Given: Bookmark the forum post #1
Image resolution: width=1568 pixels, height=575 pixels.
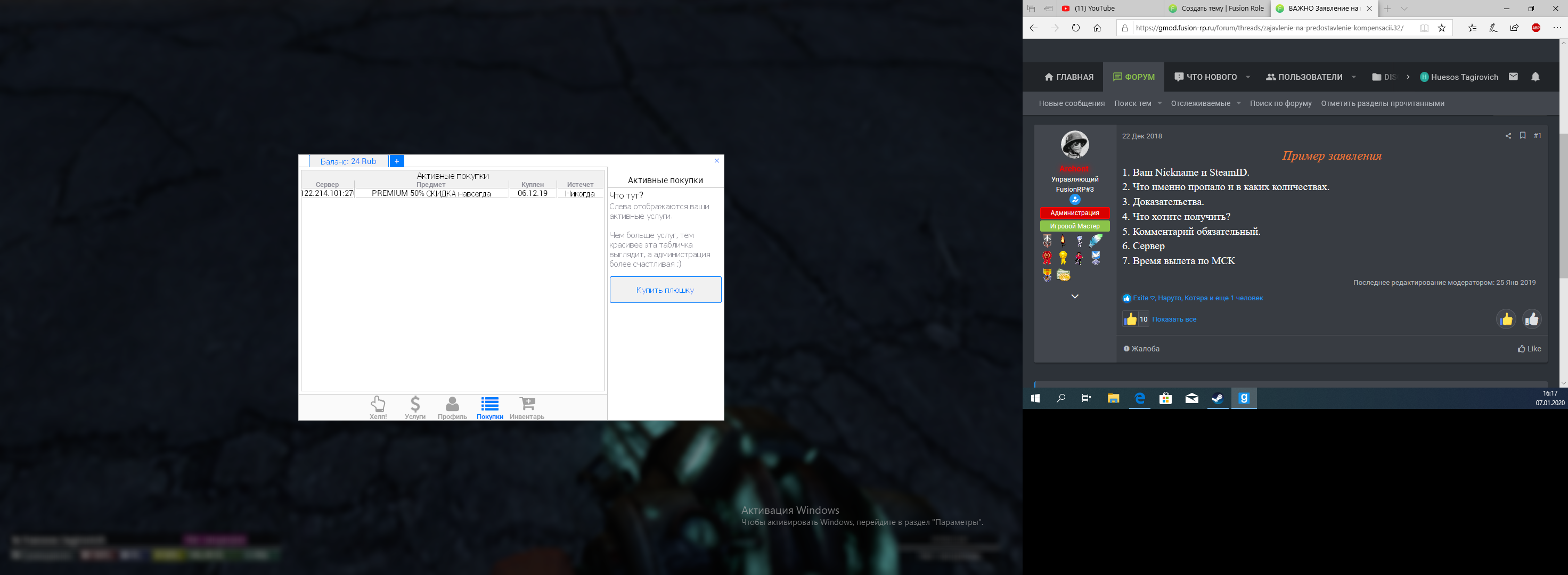Looking at the screenshot, I should [x=1522, y=136].
